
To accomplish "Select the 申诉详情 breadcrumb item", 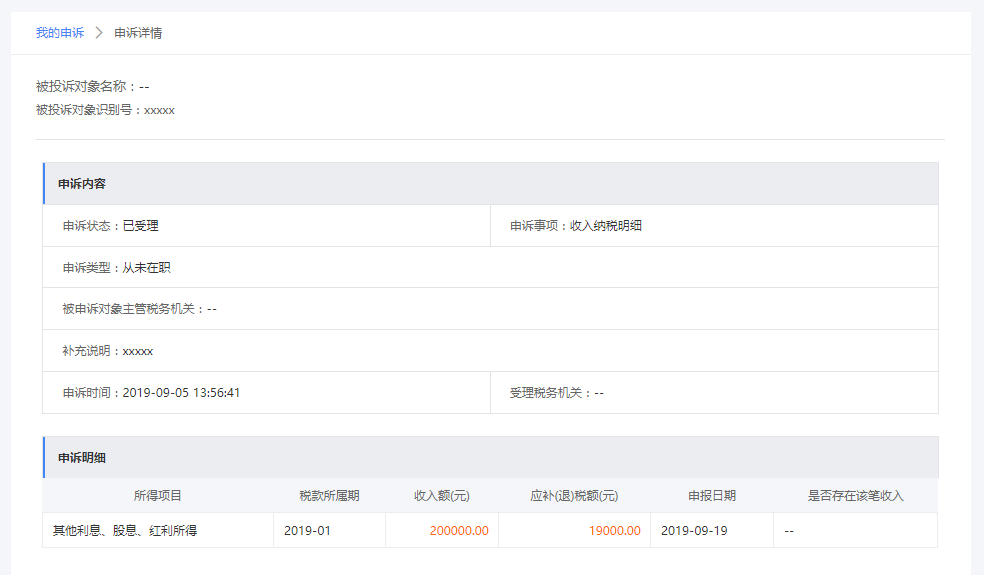I will 138,33.
